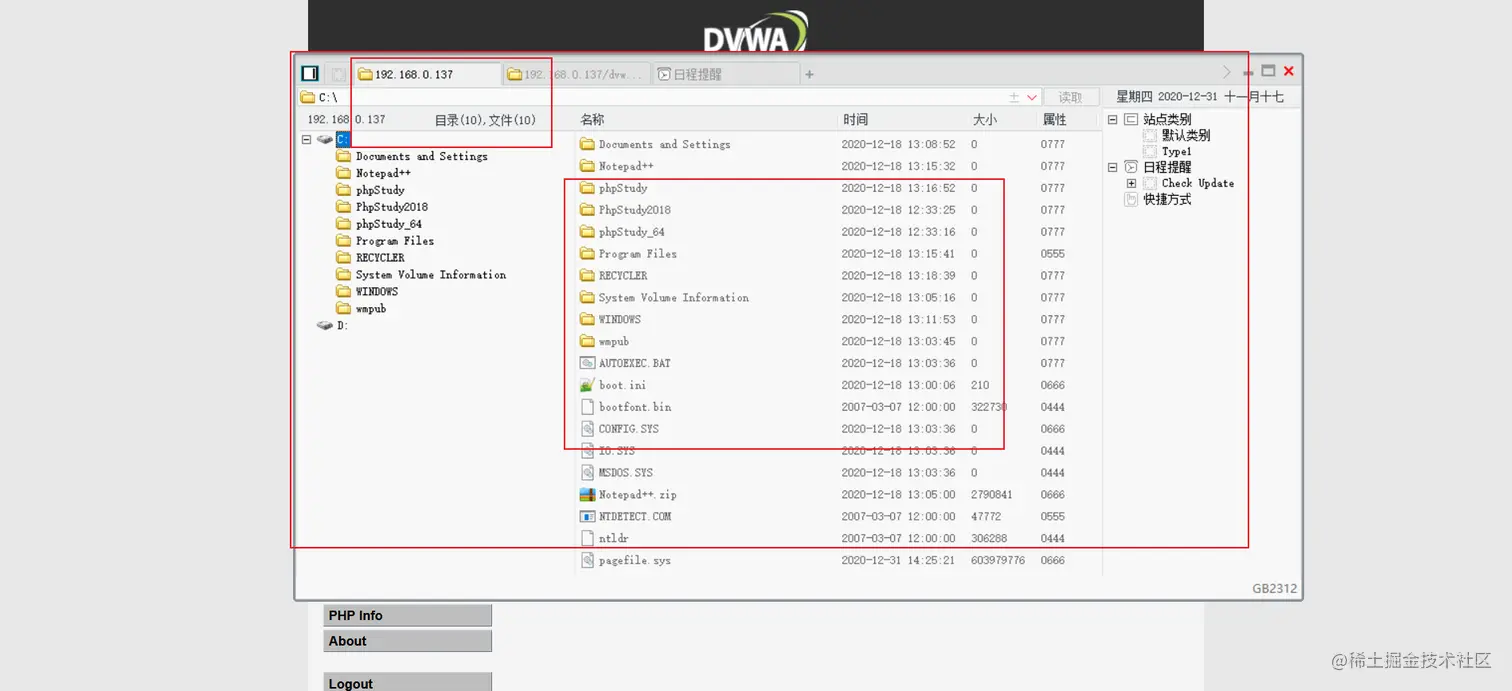Viewport: 1512px width, 691px height.
Task: Select wmpub row in file list
Action: (838, 341)
